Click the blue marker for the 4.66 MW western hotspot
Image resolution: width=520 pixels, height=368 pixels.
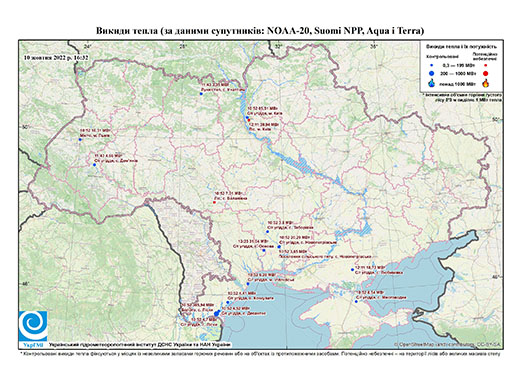pyautogui.click(x=94, y=165)
